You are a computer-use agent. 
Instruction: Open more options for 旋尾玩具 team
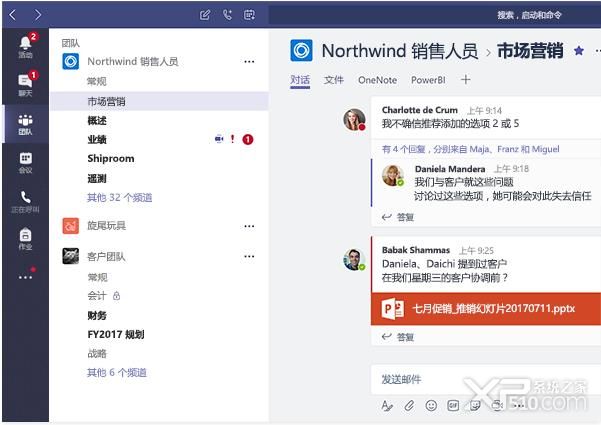click(249, 226)
